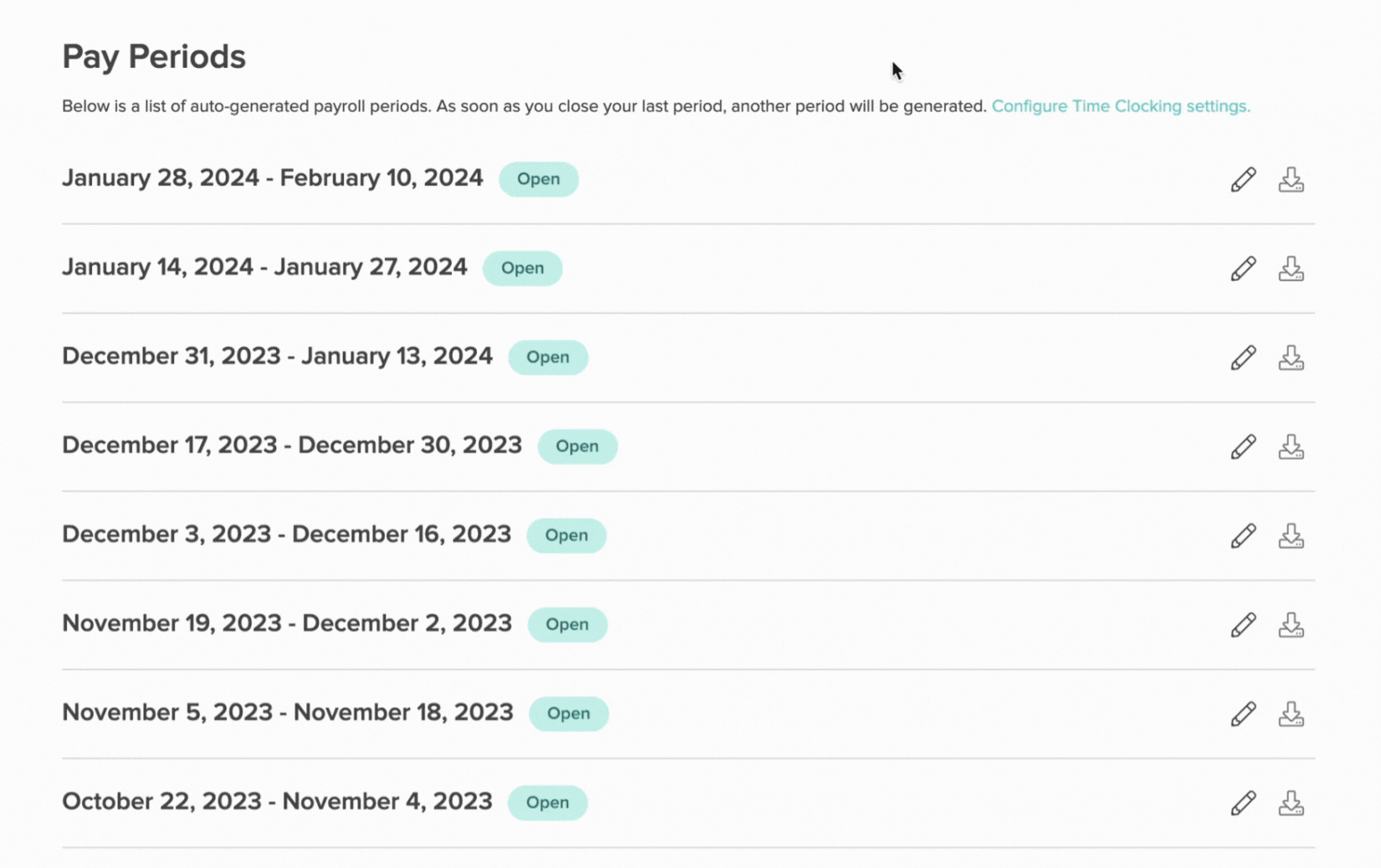This screenshot has width=1381, height=868.
Task: Click the Open badge for January 28 period
Action: coord(539,178)
